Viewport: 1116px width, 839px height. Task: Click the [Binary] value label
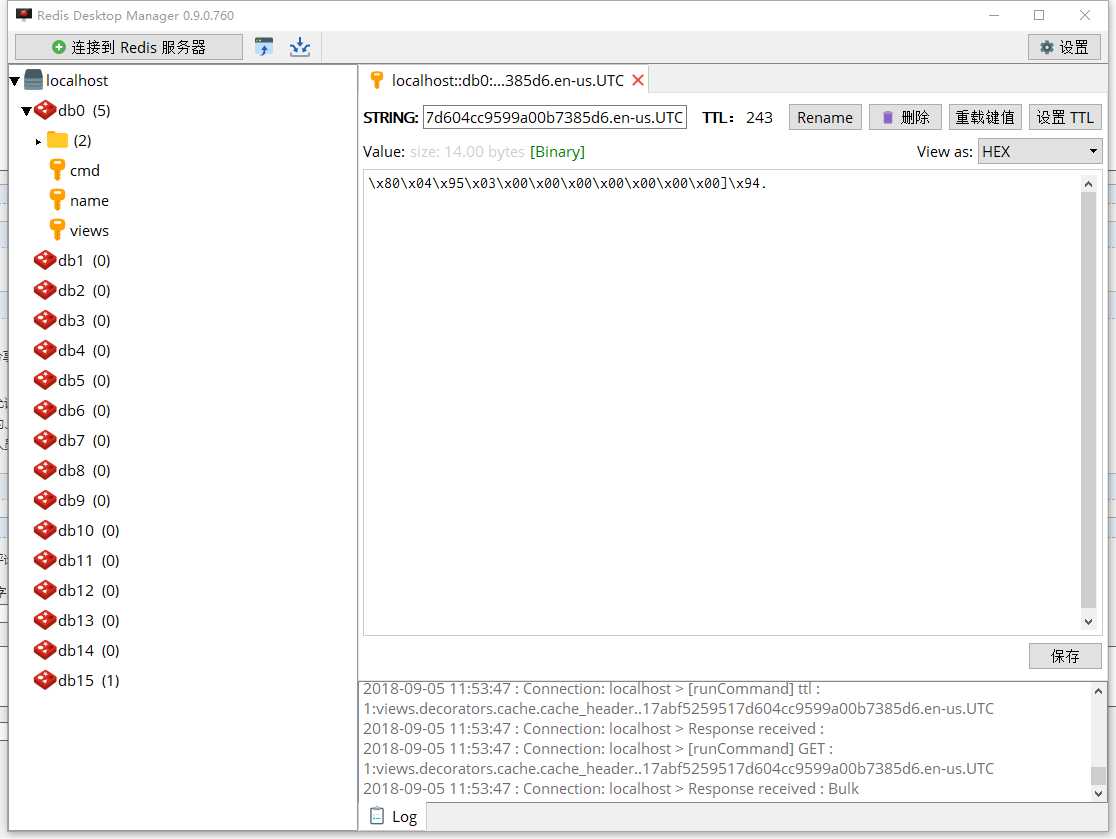click(x=557, y=152)
